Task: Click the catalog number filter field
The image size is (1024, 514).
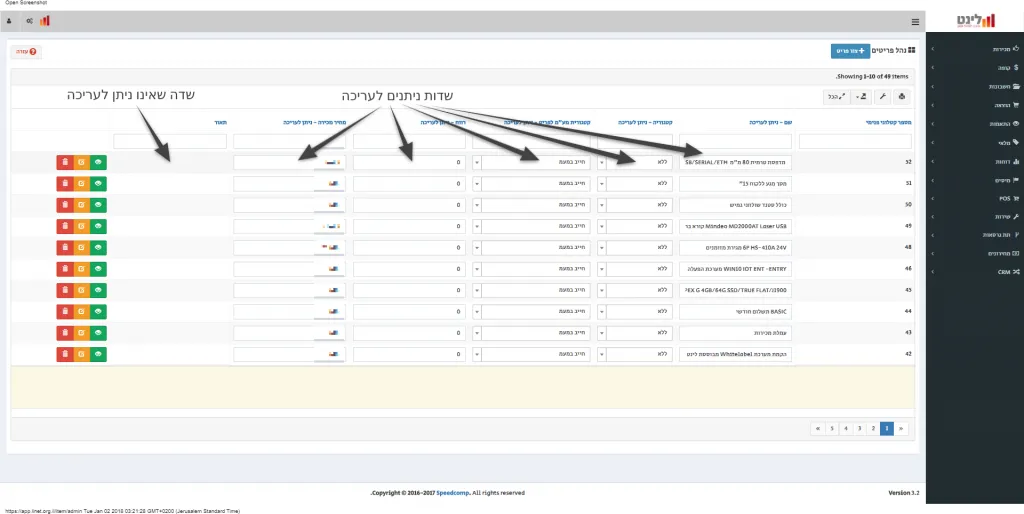Action: (856, 141)
